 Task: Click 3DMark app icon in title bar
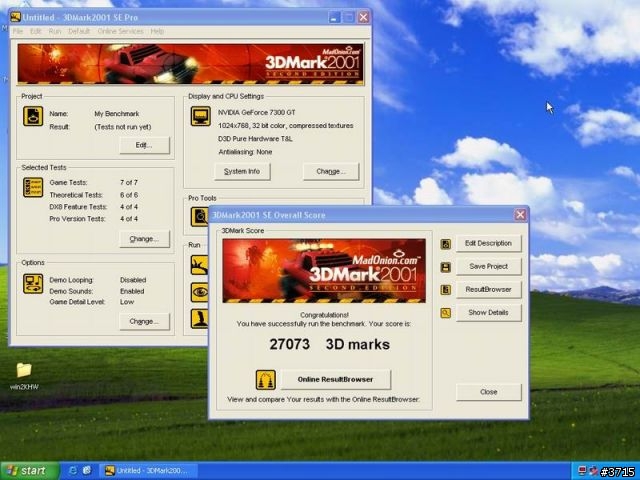pyautogui.click(x=16, y=17)
